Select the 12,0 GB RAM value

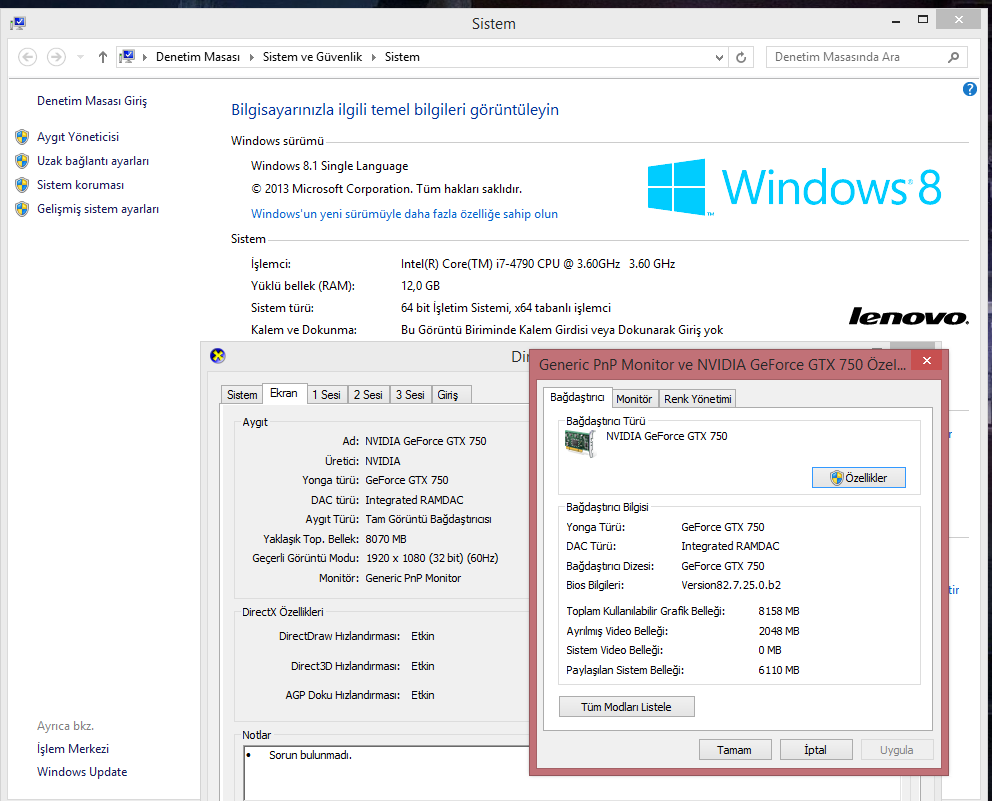pyautogui.click(x=420, y=286)
